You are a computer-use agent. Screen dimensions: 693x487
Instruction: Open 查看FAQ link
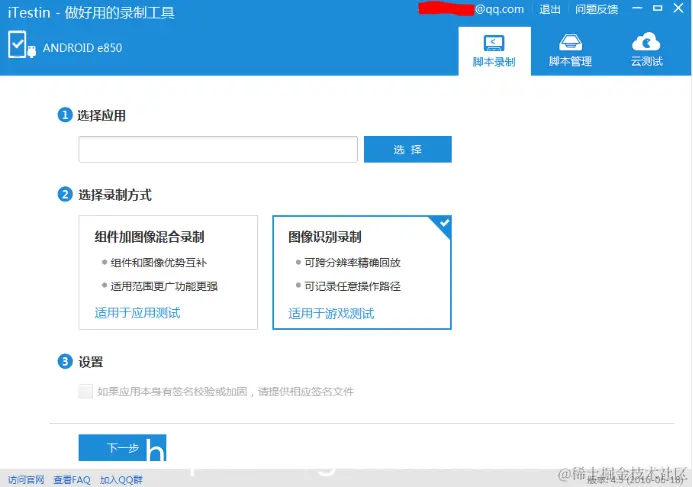tap(72, 479)
